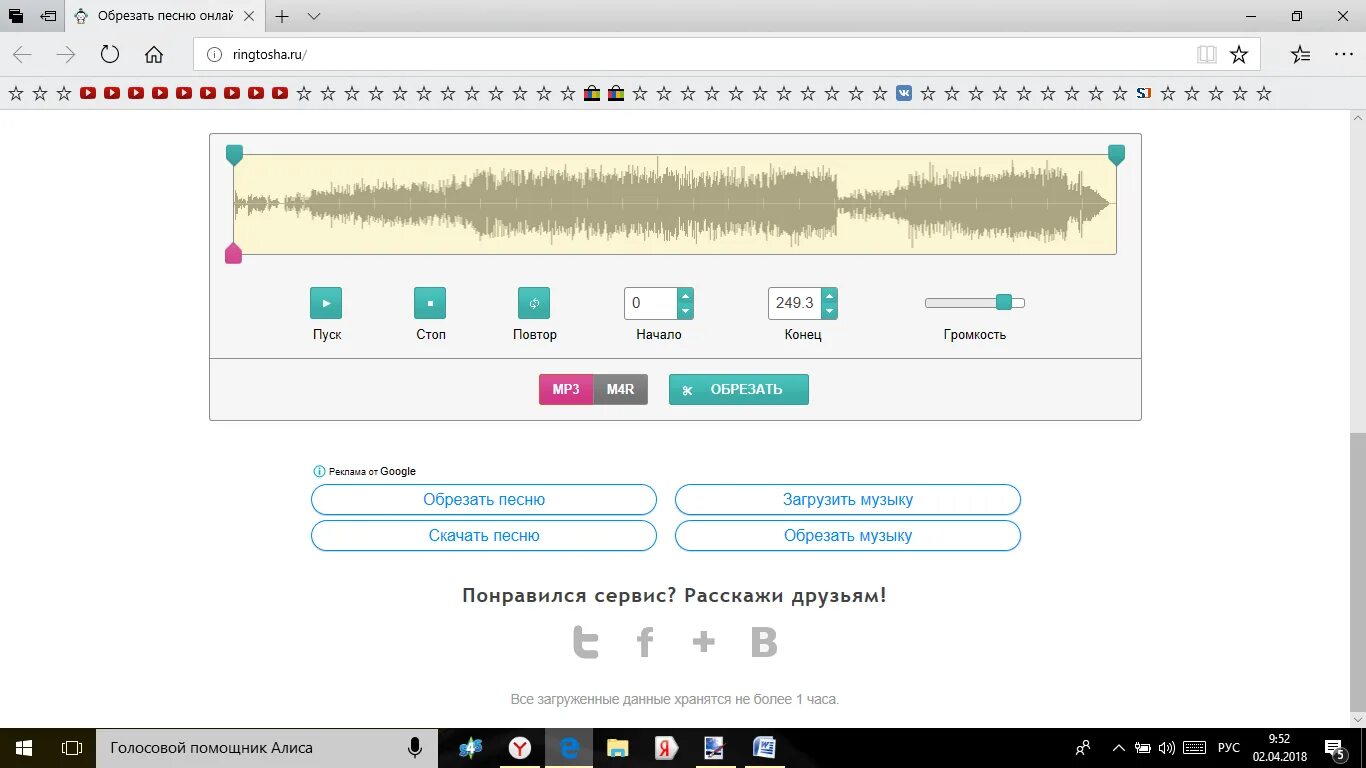Open the Скачать песню ad link

point(484,535)
